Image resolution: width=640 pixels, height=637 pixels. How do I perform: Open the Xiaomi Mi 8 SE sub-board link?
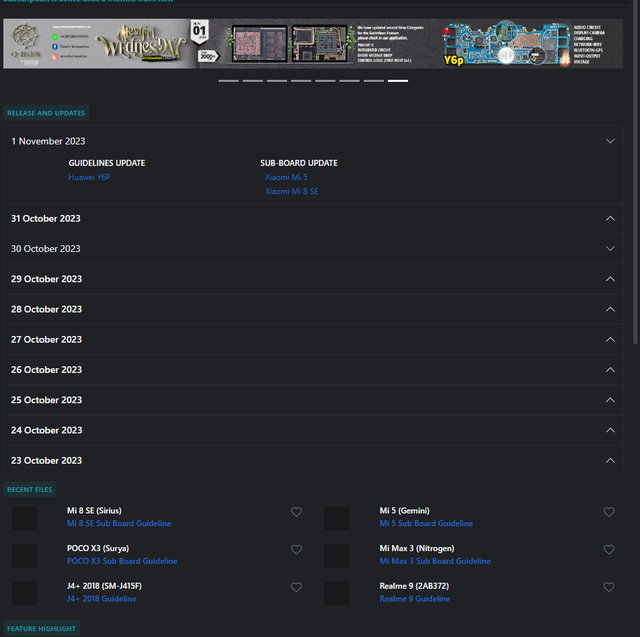[291, 191]
